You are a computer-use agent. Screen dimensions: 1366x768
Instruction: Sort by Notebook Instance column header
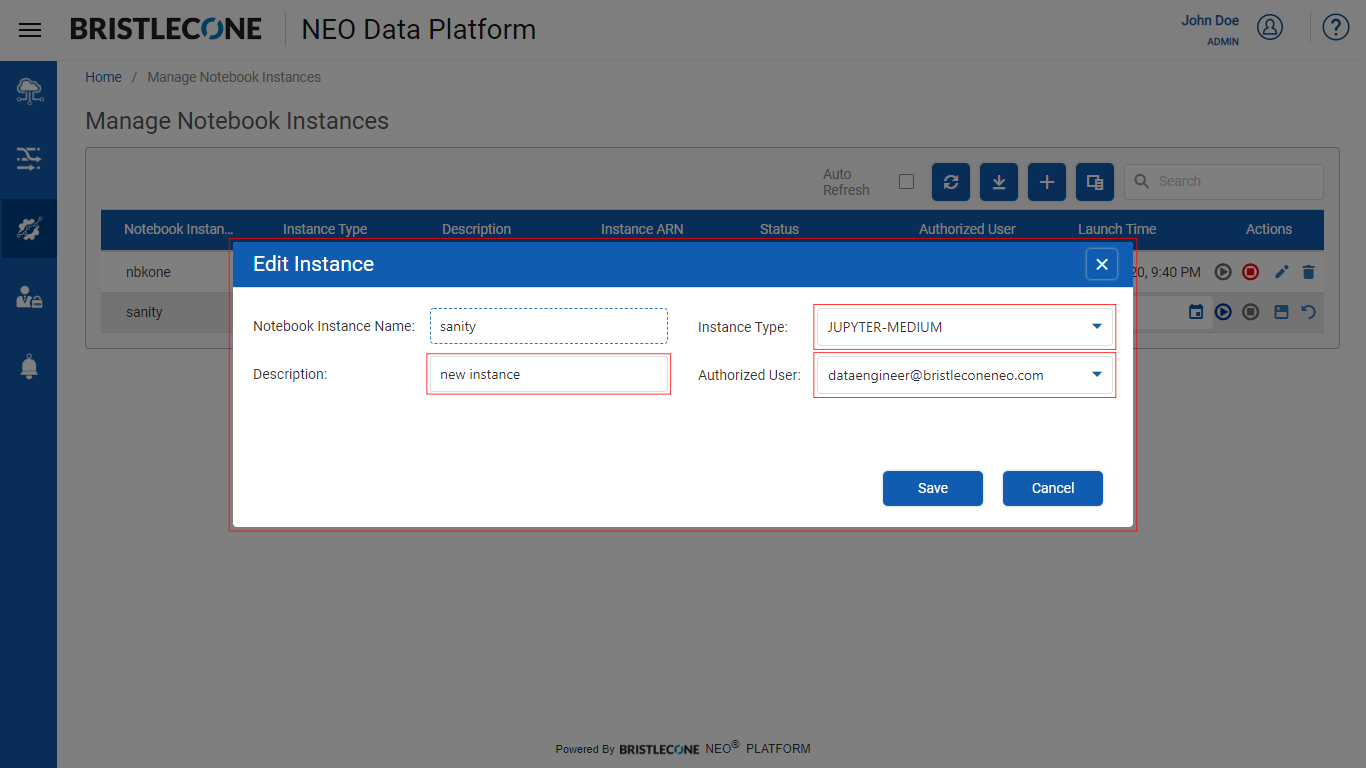click(x=178, y=229)
